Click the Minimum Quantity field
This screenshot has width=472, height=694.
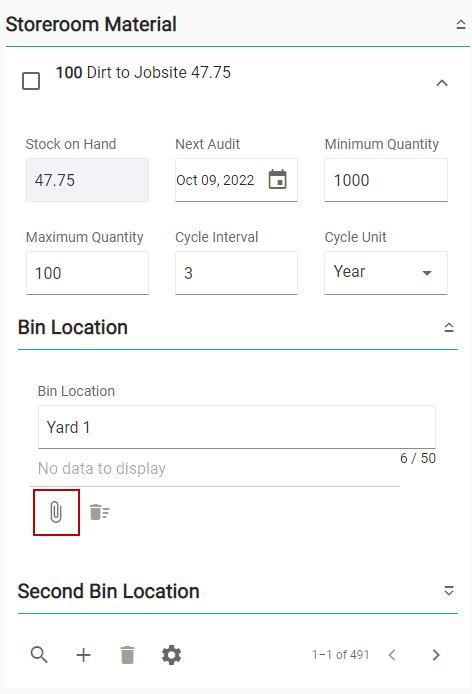[x=386, y=180]
